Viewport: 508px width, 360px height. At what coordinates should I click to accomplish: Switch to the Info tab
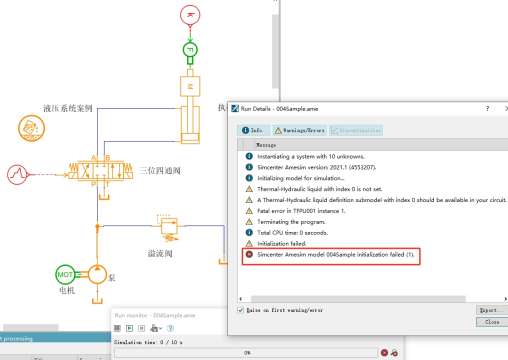(x=252, y=130)
